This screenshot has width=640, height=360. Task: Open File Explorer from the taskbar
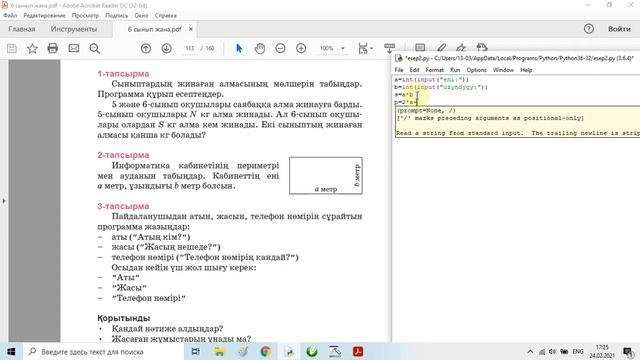click(219, 351)
